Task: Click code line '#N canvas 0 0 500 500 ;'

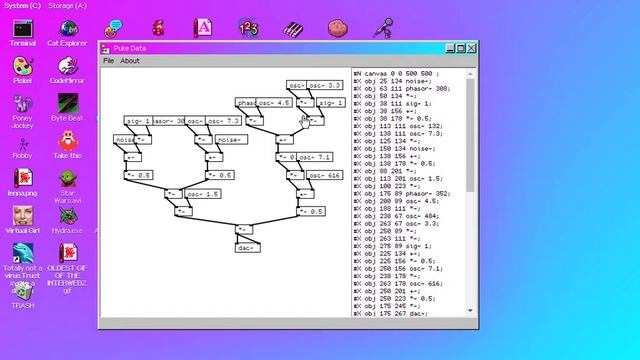Action: pyautogui.click(x=396, y=74)
